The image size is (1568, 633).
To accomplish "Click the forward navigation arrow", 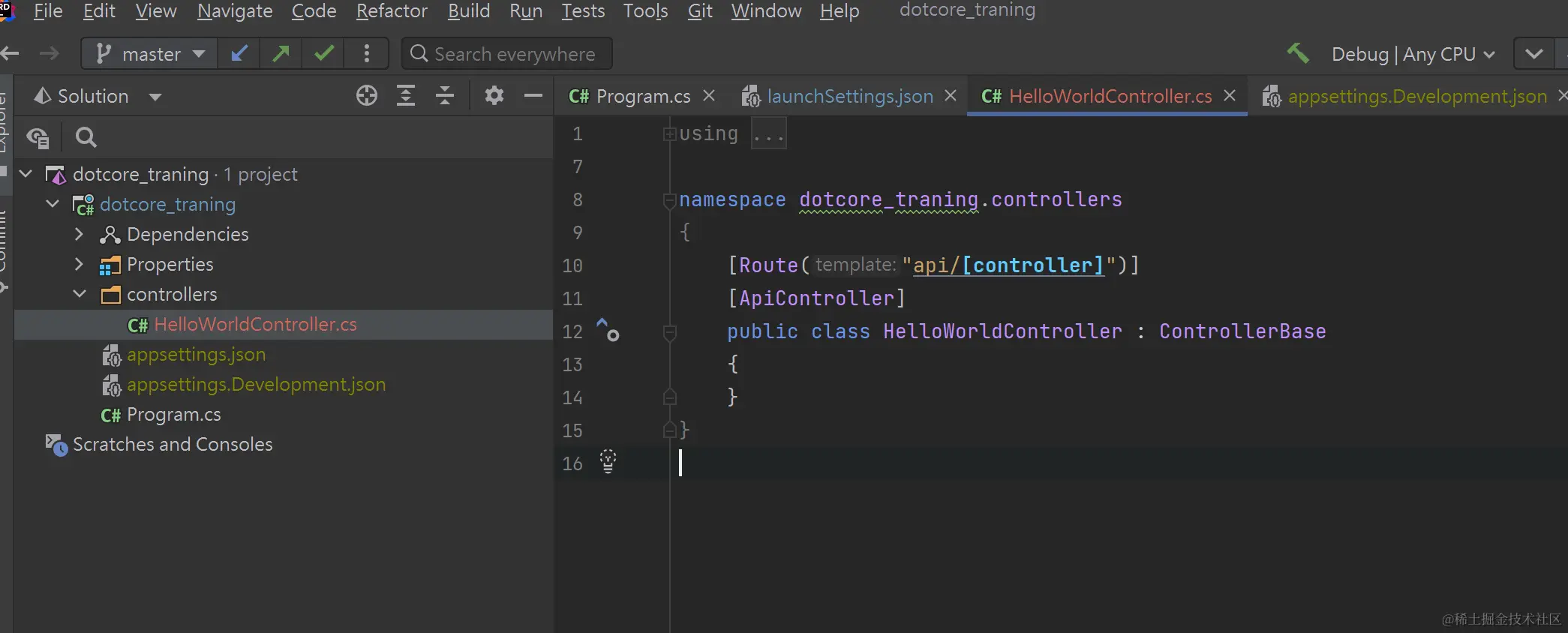I will pos(50,54).
